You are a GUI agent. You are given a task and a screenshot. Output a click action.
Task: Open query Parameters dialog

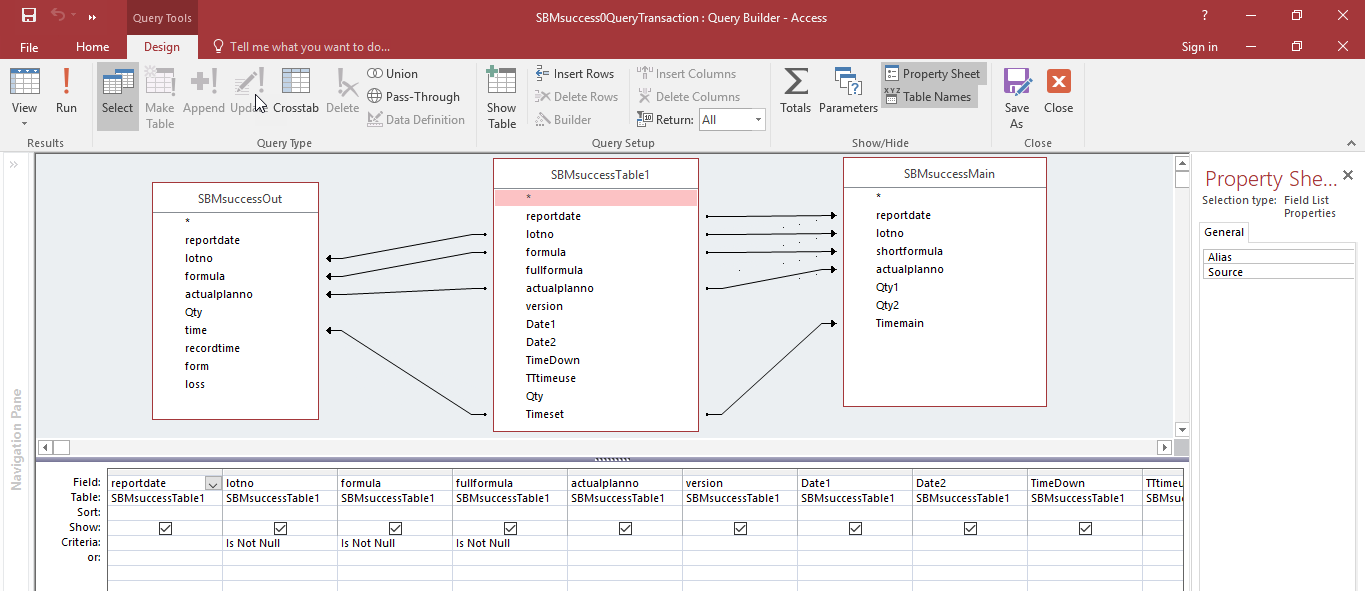[848, 91]
